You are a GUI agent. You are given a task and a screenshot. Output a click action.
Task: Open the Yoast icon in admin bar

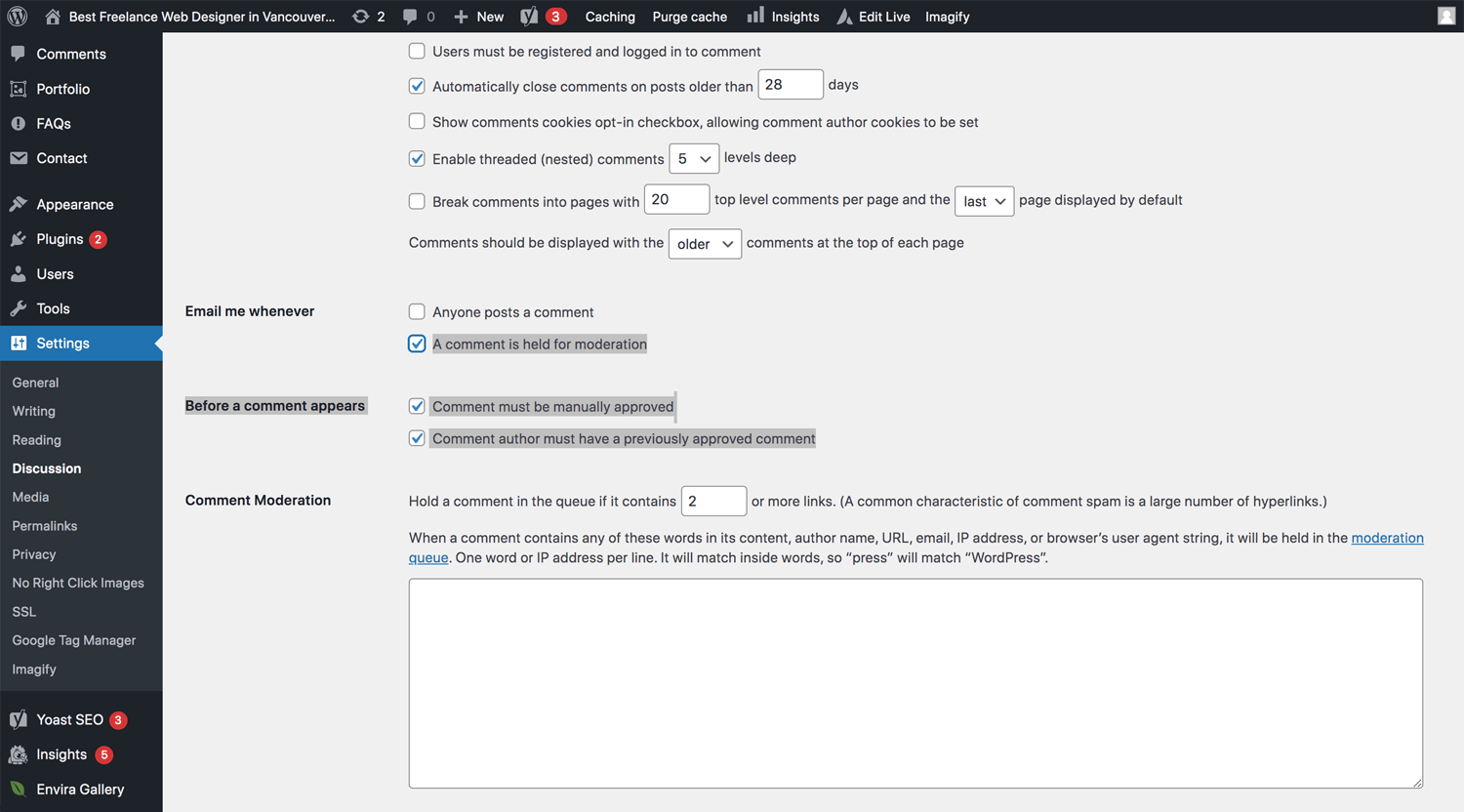pyautogui.click(x=529, y=17)
